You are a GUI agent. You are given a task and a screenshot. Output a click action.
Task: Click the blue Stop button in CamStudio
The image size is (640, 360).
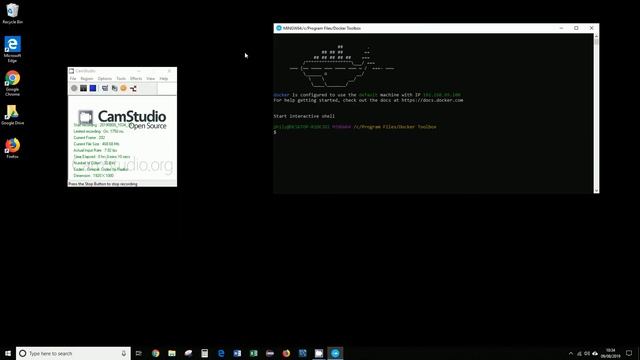point(93,88)
